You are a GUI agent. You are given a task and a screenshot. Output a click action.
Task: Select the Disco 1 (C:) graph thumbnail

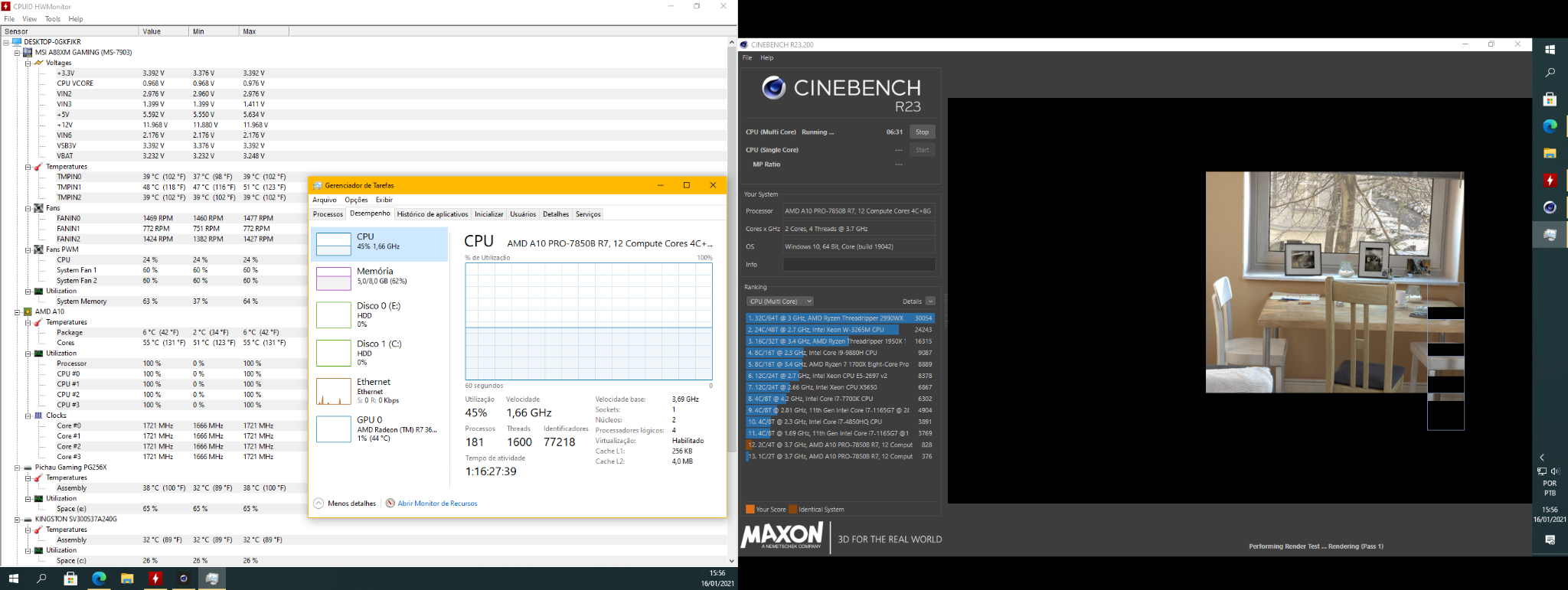tap(334, 353)
